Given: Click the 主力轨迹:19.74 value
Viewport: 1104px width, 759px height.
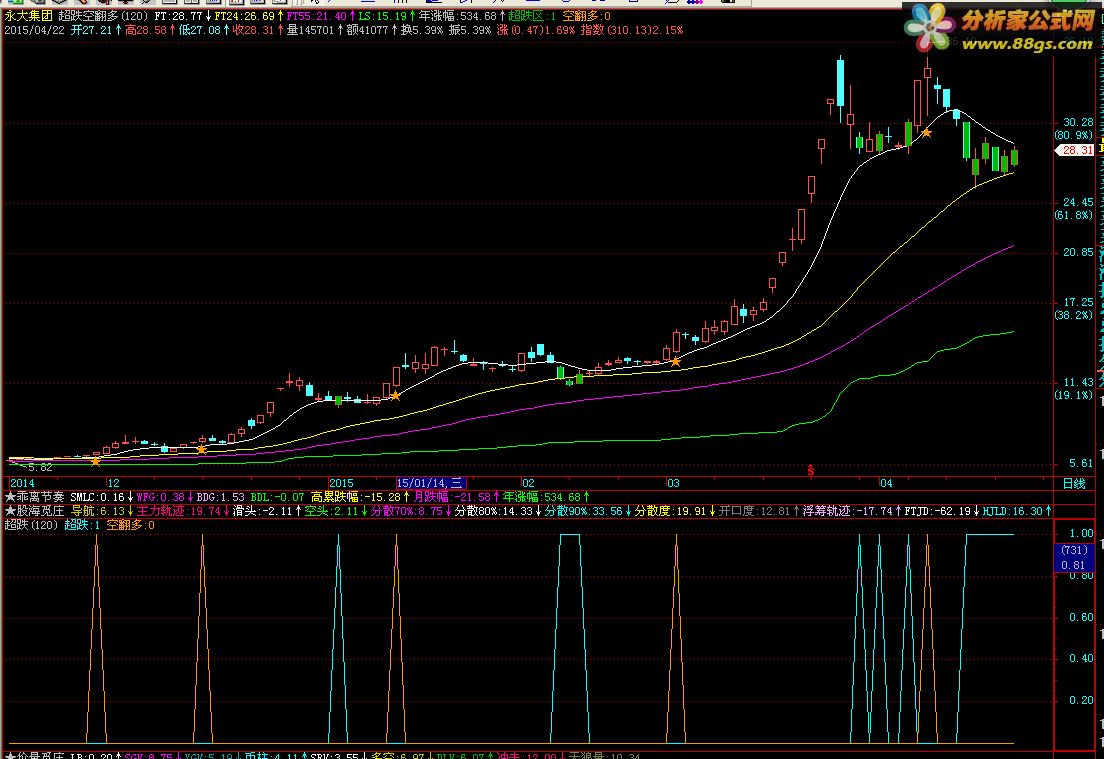Looking at the screenshot, I should coord(178,511).
